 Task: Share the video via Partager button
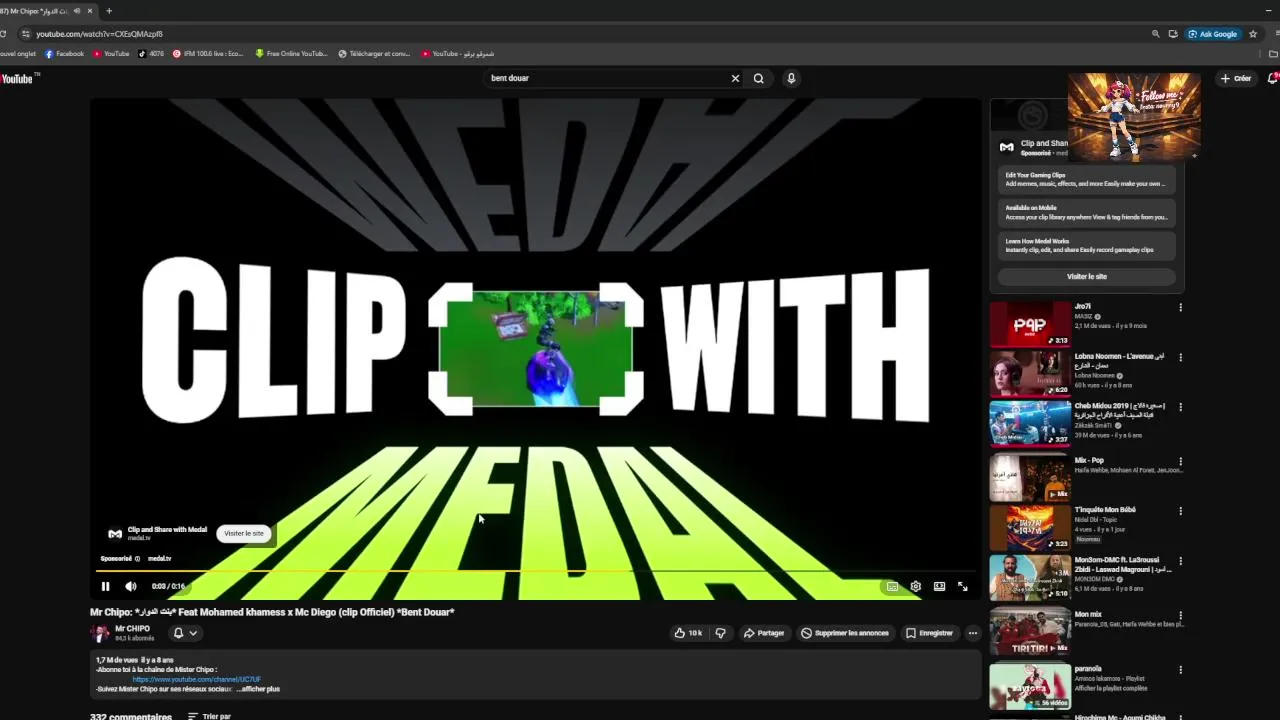click(763, 633)
